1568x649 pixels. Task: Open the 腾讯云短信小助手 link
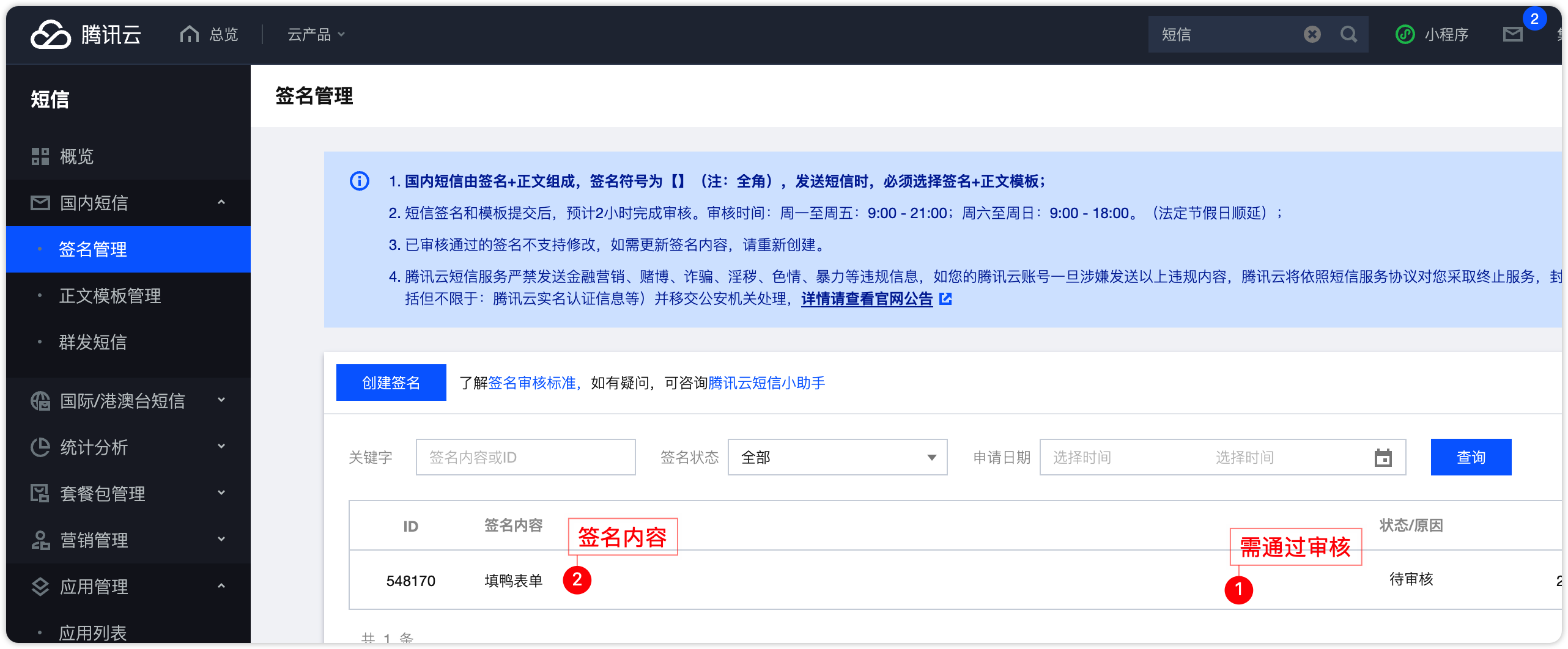tap(766, 383)
